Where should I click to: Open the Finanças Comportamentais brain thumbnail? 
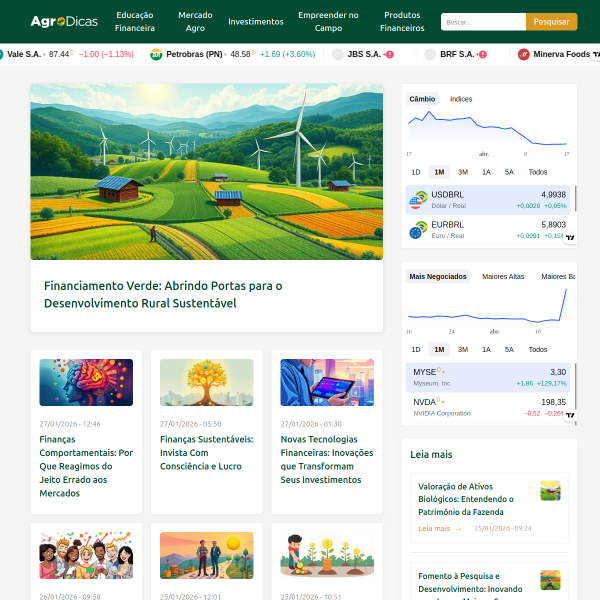(x=86, y=382)
